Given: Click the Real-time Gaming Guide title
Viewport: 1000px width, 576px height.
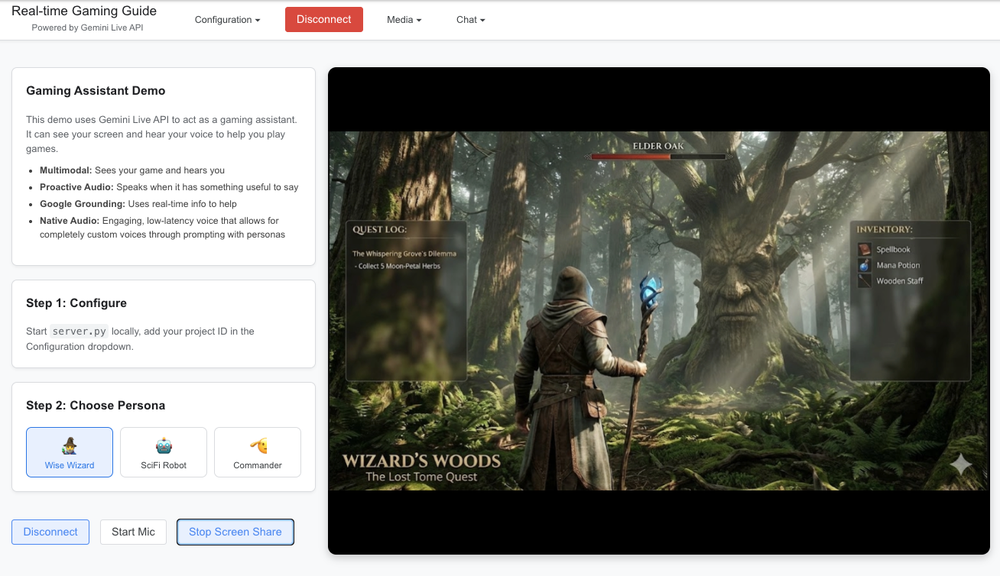Looking at the screenshot, I should pos(84,11).
